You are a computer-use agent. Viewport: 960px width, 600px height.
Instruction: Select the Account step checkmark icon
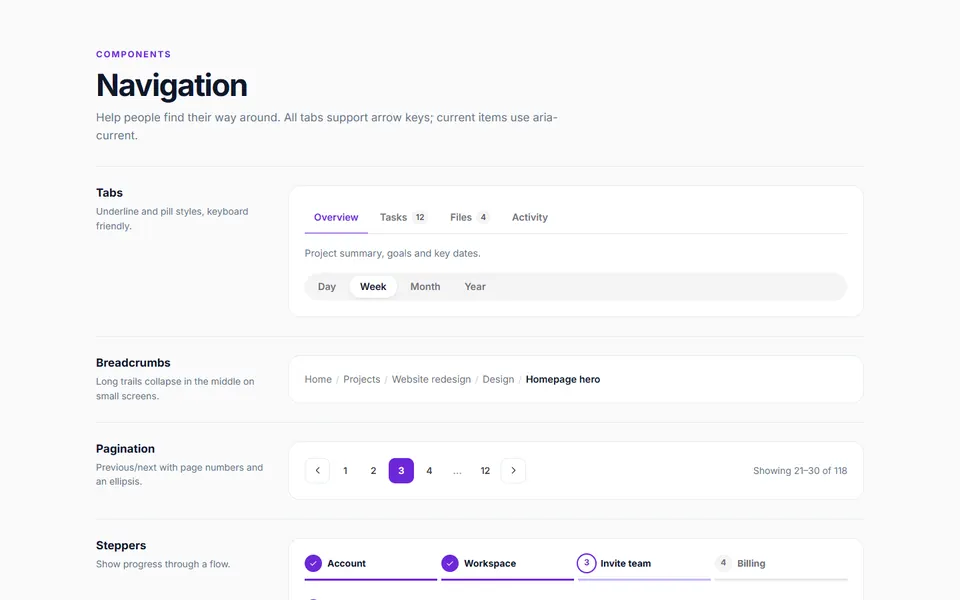coord(313,563)
